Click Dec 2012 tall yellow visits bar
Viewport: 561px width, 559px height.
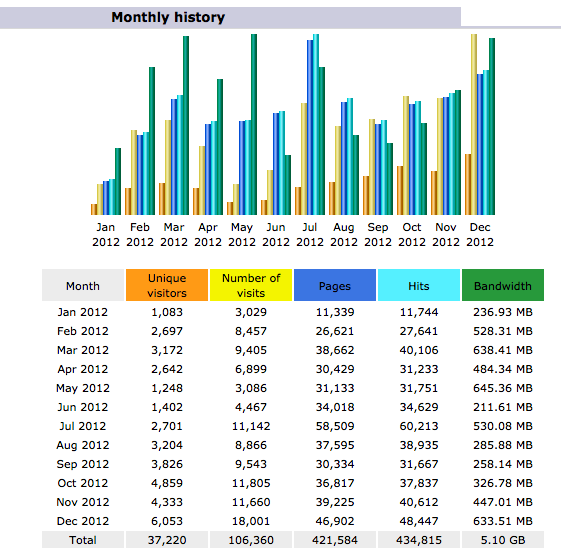(x=474, y=125)
